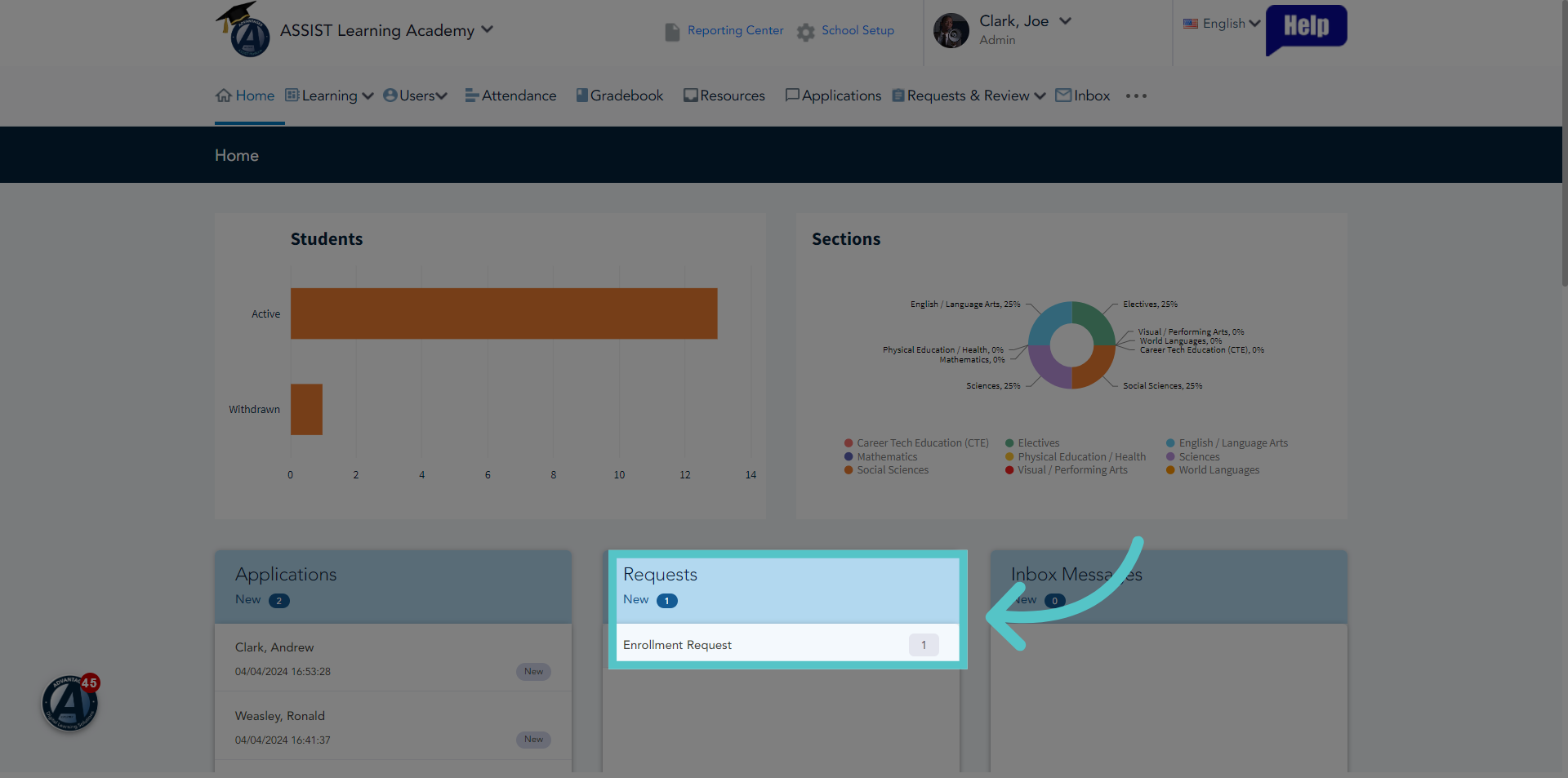
Task: Toggle Career Tech Education (CTE) legend item
Action: click(916, 443)
